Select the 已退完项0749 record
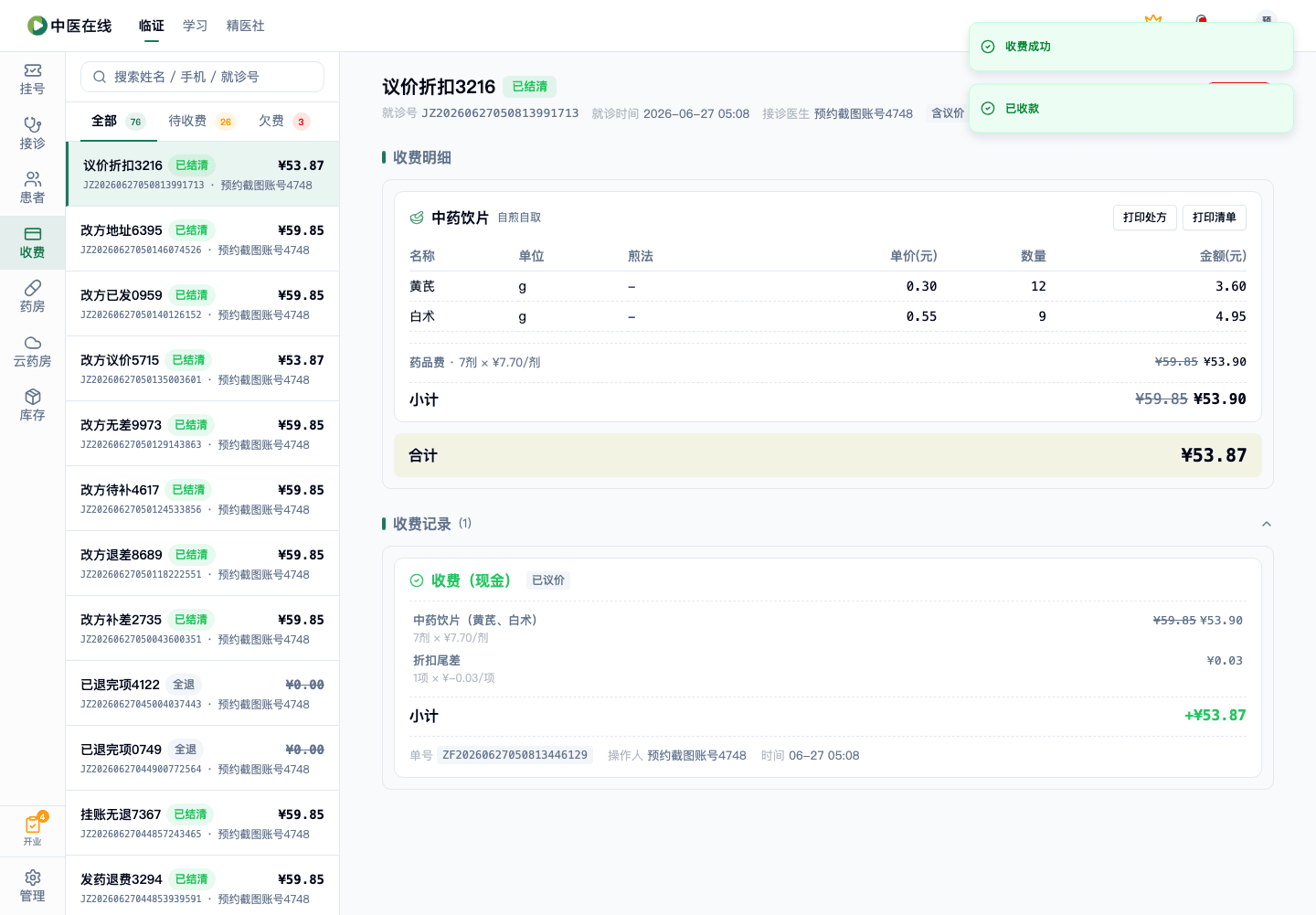This screenshot has height=915, width=1316. 203,758
